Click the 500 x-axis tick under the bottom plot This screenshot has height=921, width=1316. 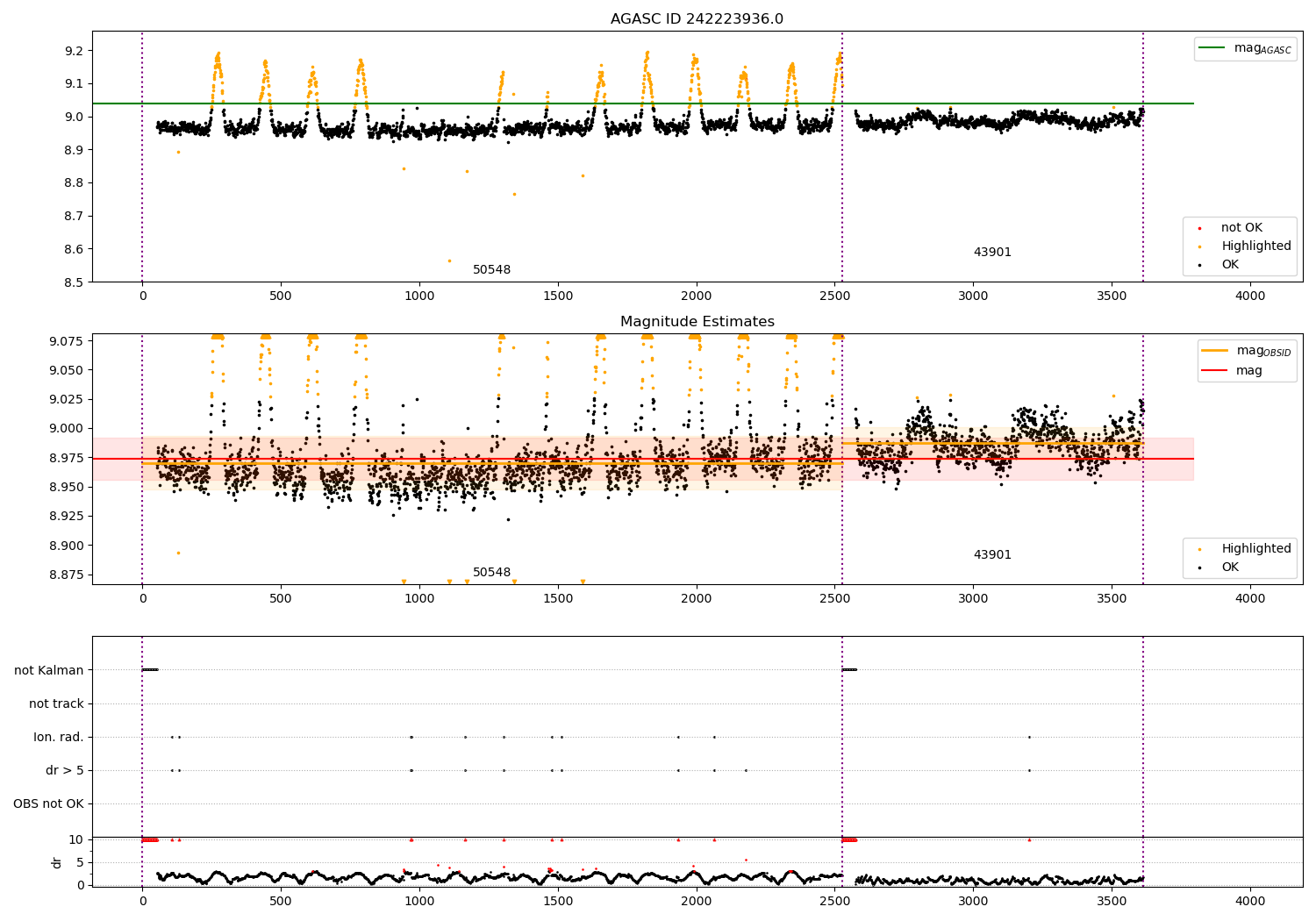(281, 902)
